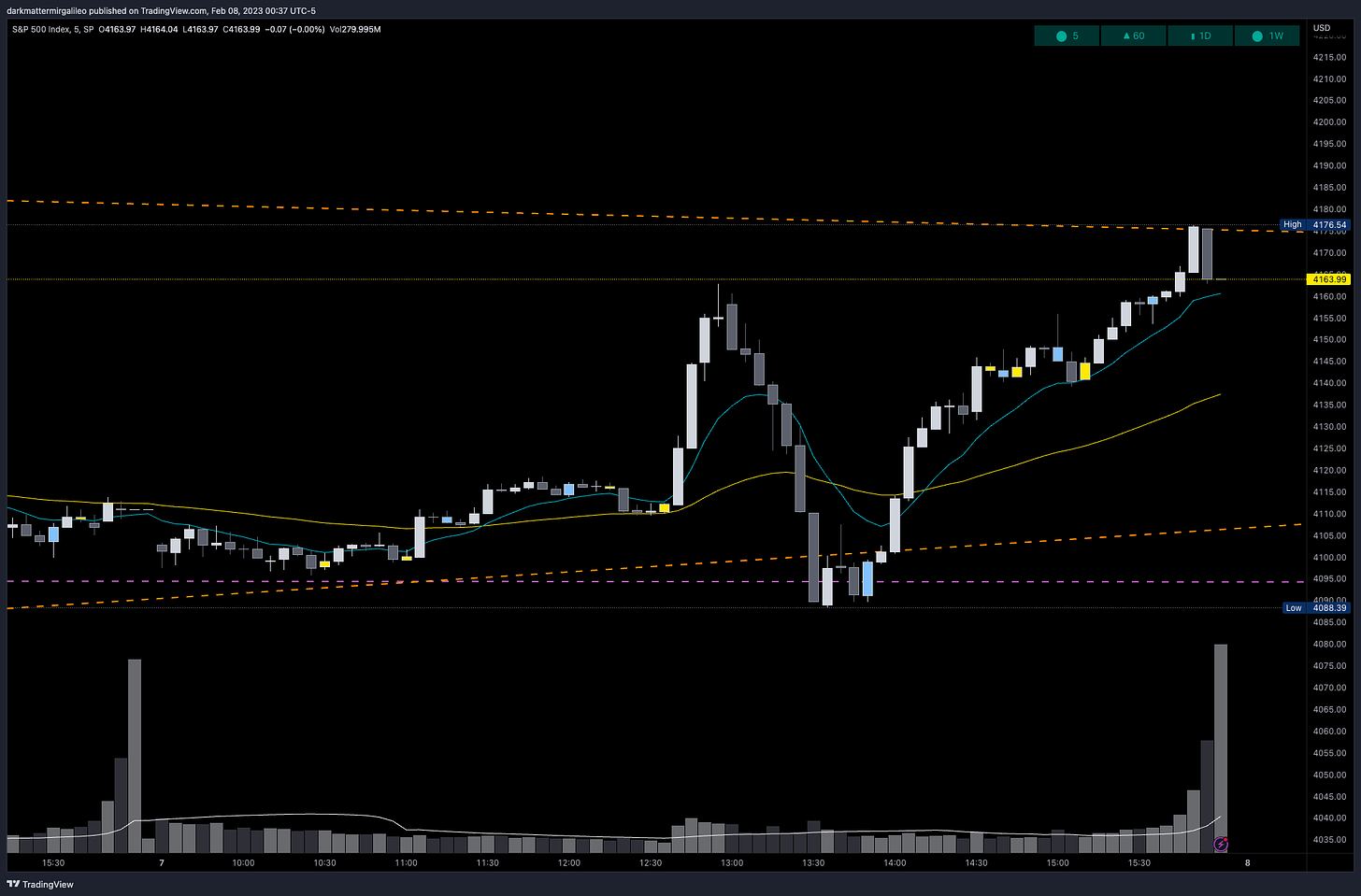
Task: Click the day 8 date marker
Action: pyautogui.click(x=1247, y=863)
